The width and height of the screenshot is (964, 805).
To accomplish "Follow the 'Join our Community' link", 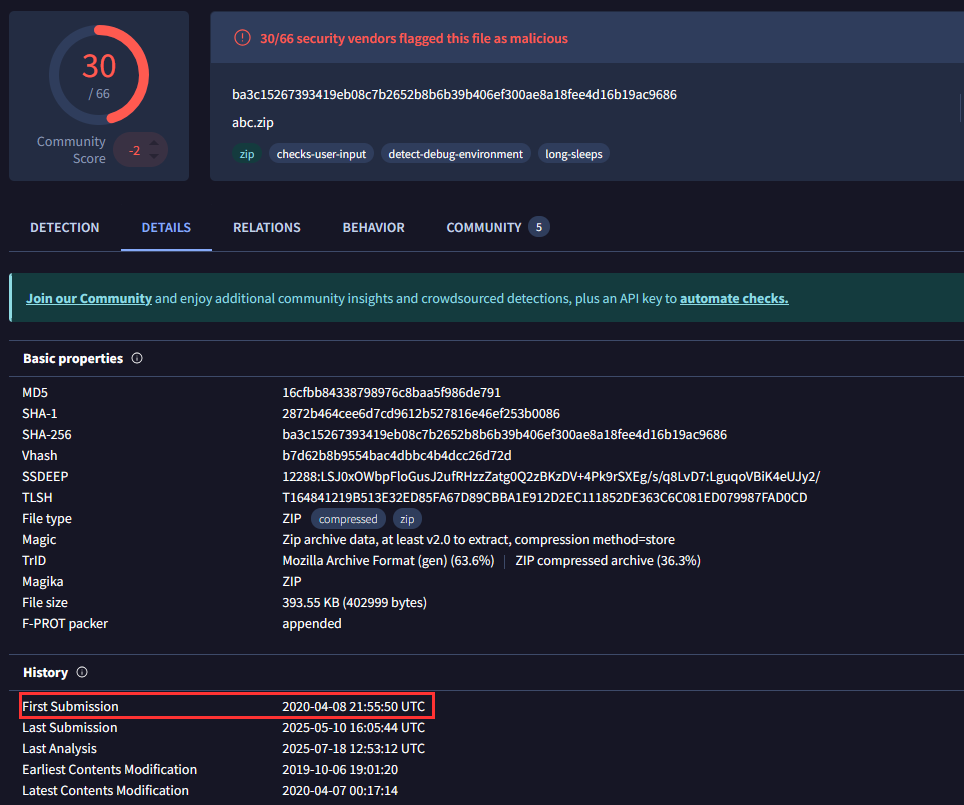I will coord(89,298).
